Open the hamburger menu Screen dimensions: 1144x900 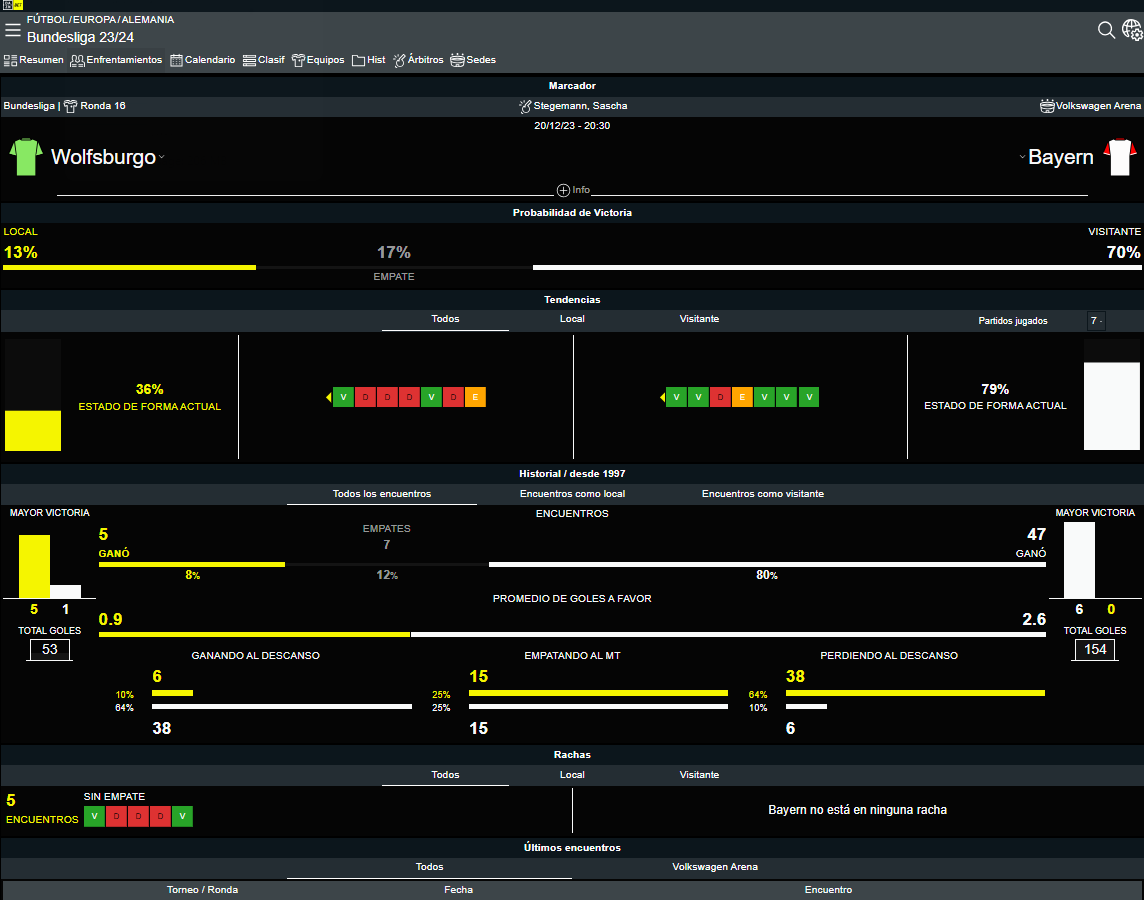pos(13,30)
